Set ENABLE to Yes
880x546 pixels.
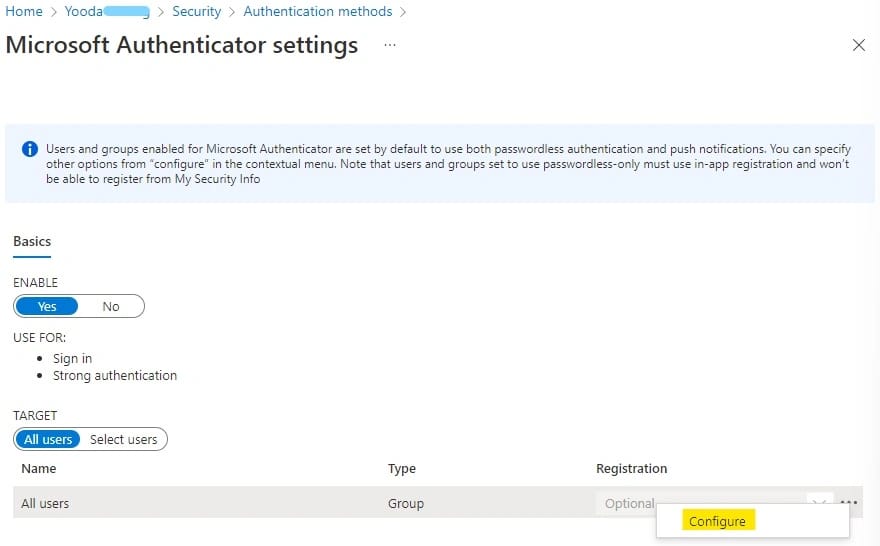(x=47, y=306)
